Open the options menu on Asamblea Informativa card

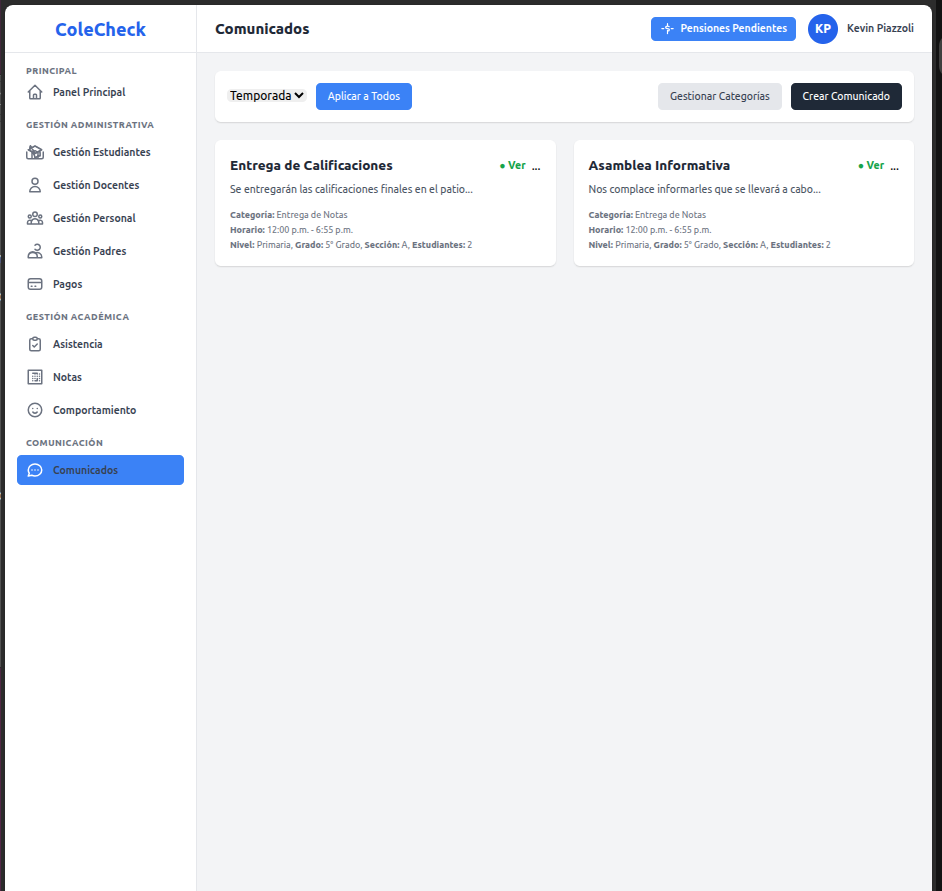[x=895, y=167]
